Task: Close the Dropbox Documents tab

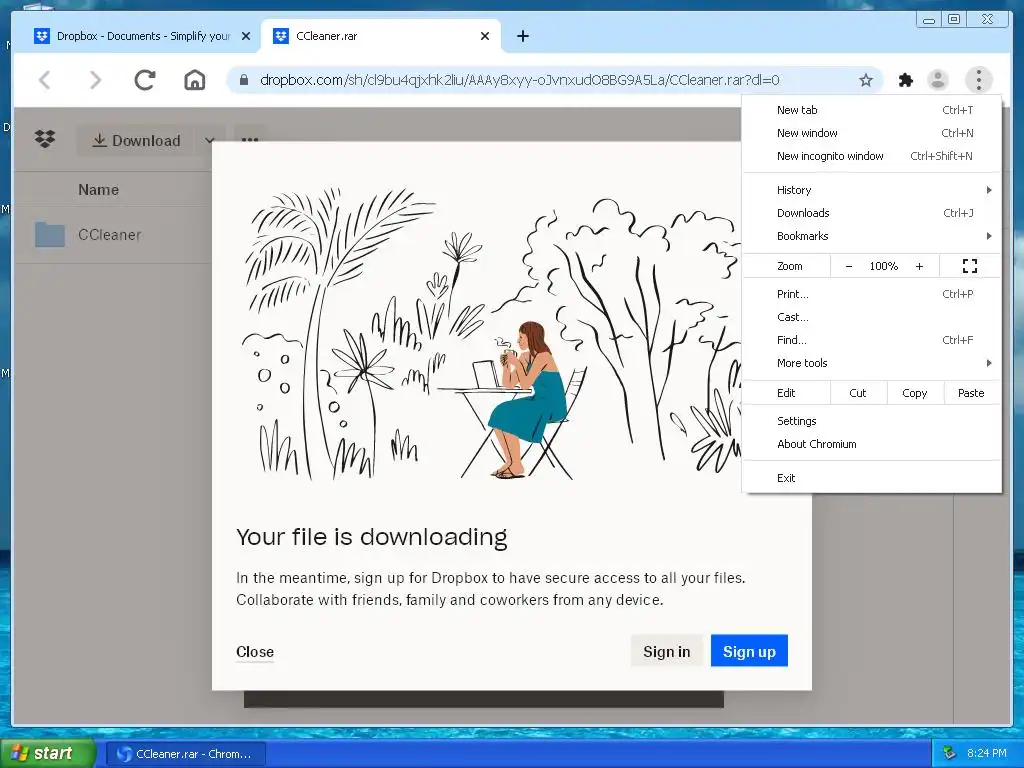Action: click(x=246, y=36)
